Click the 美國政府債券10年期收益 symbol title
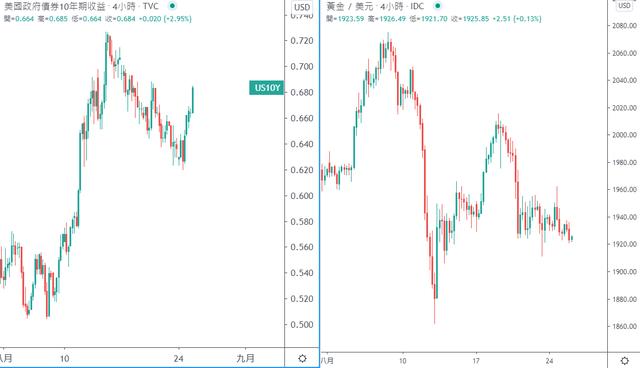Image resolution: width=640 pixels, height=368 pixels. [54, 6]
